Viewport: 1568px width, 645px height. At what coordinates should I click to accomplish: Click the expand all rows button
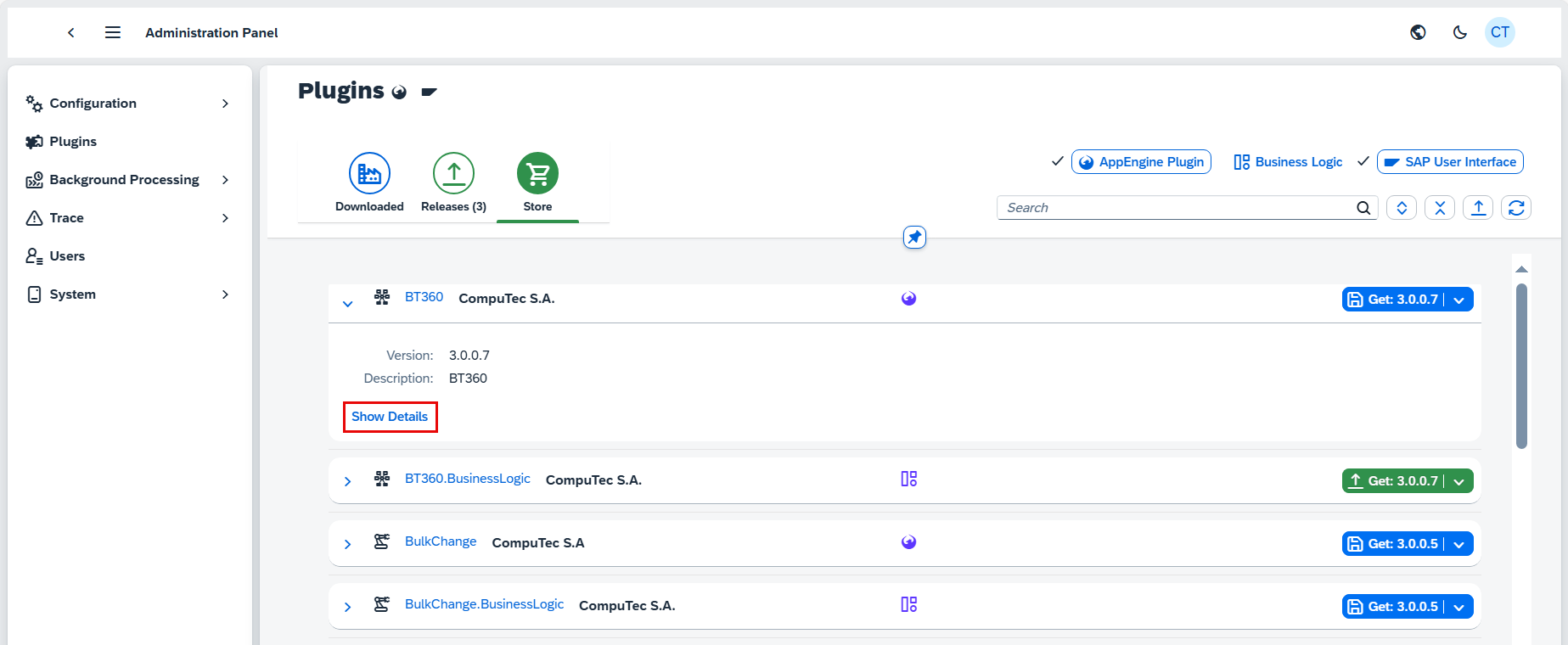tap(1402, 208)
